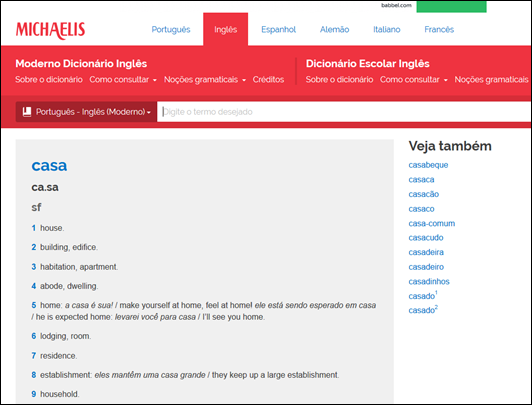Click definition 6 lodging, room

click(x=61, y=336)
